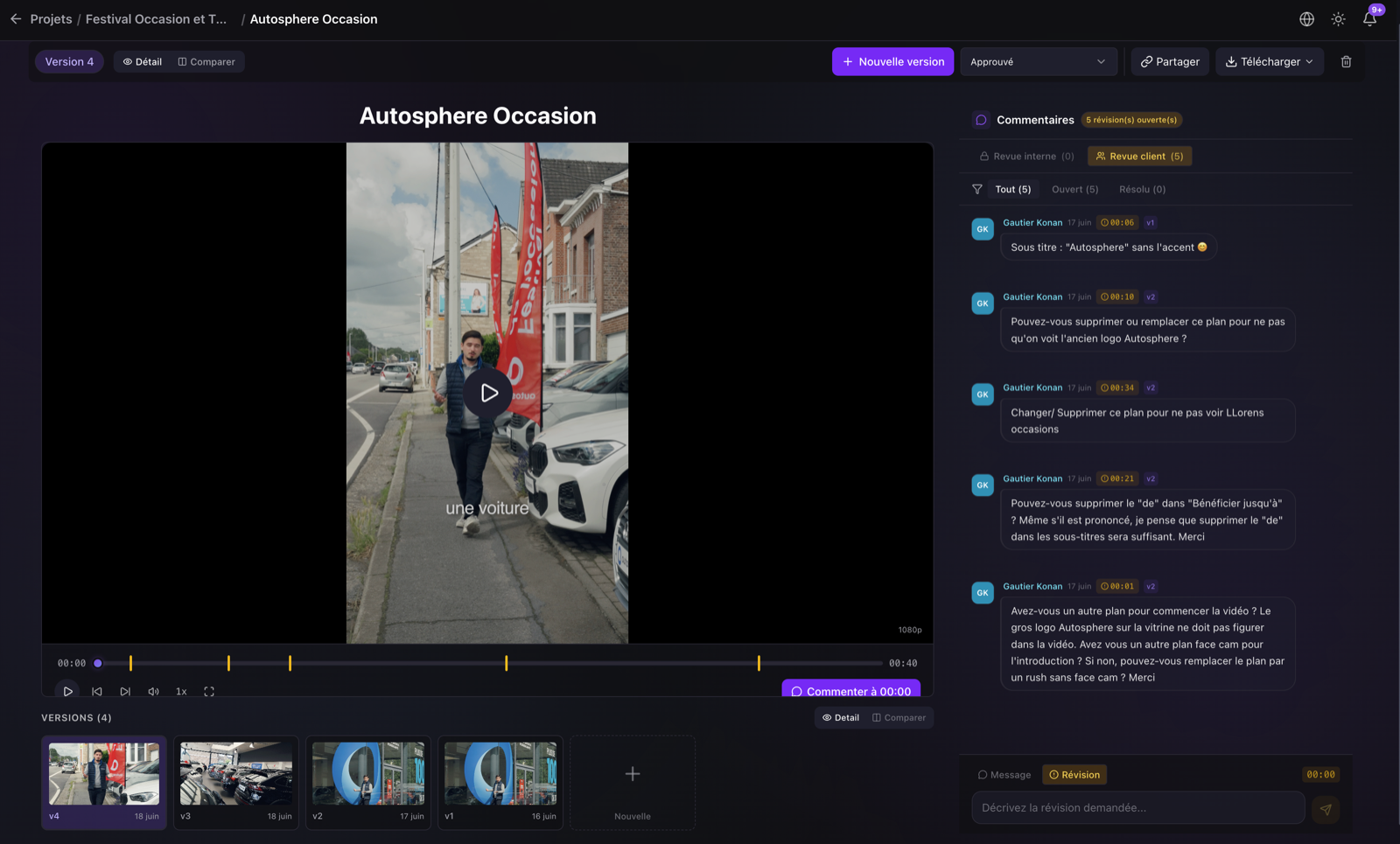This screenshot has width=1400, height=844.
Task: Enter fullscreen mode
Action: 209,691
